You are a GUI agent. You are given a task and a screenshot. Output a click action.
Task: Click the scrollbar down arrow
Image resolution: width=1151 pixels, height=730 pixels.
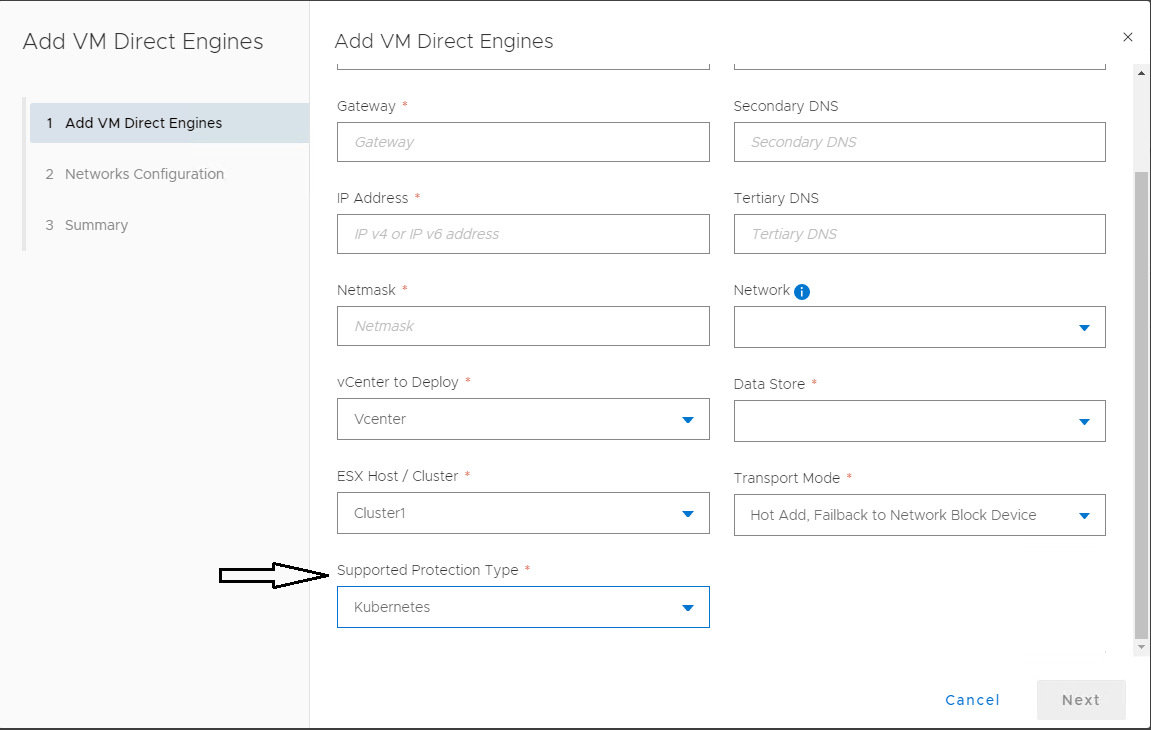pyautogui.click(x=1141, y=648)
